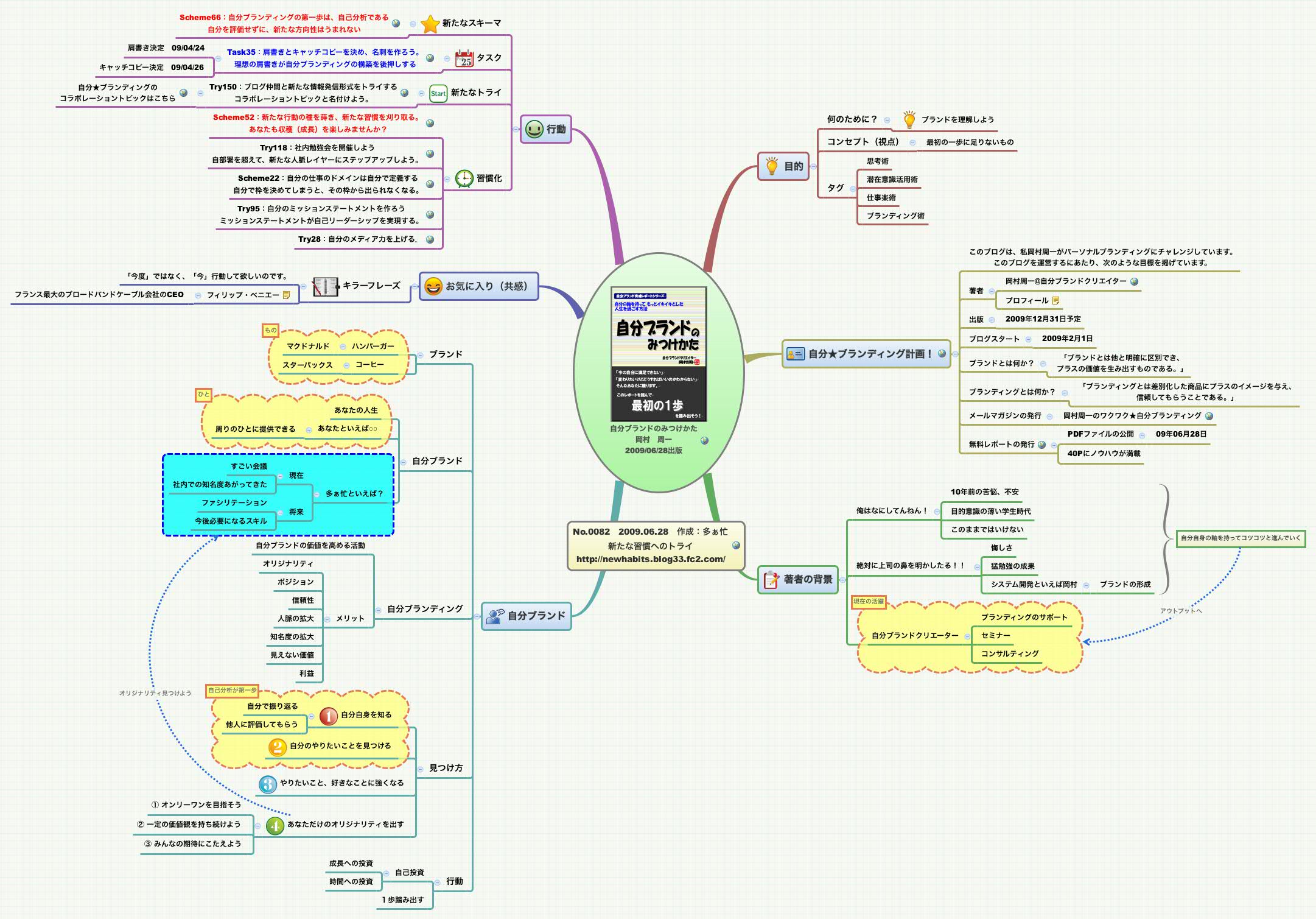Collapse the 見つけ方 branch

pos(420,769)
